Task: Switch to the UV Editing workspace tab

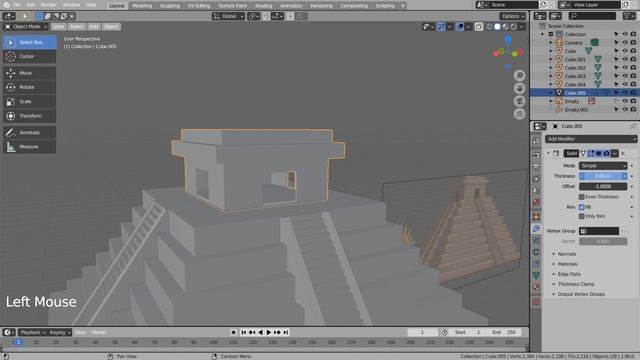Action: point(199,6)
